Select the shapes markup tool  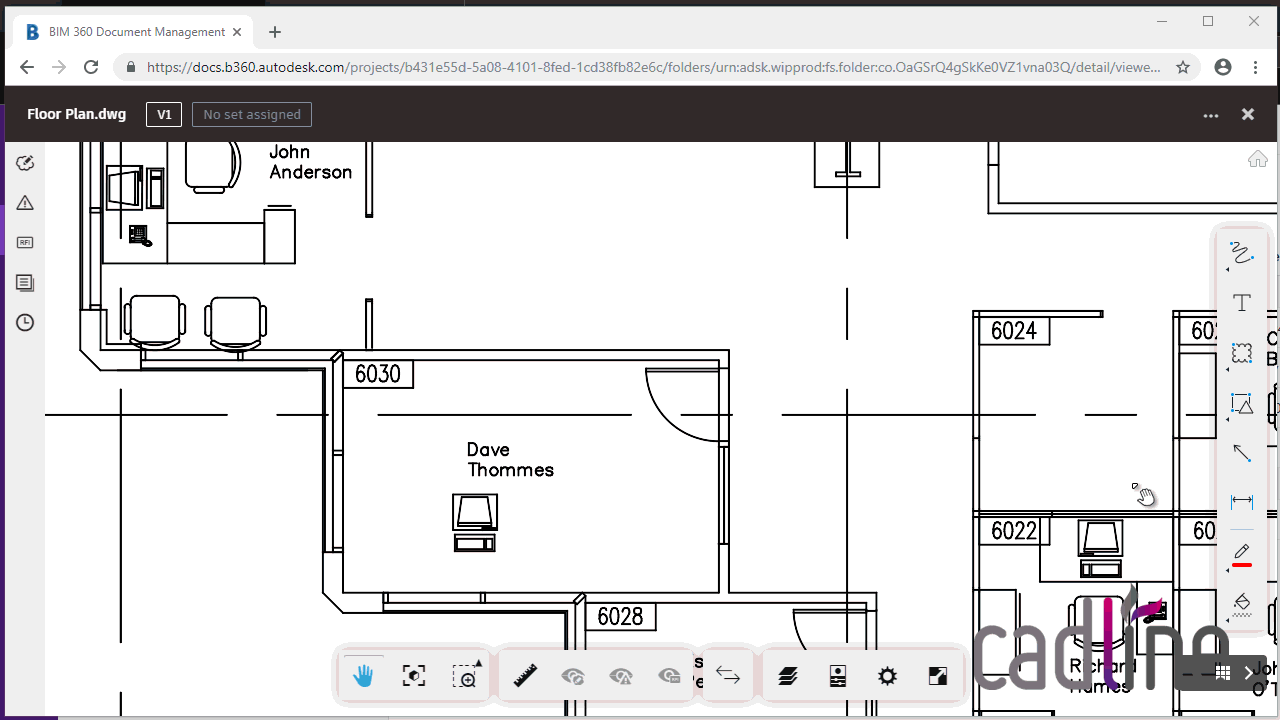[x=1241, y=404]
